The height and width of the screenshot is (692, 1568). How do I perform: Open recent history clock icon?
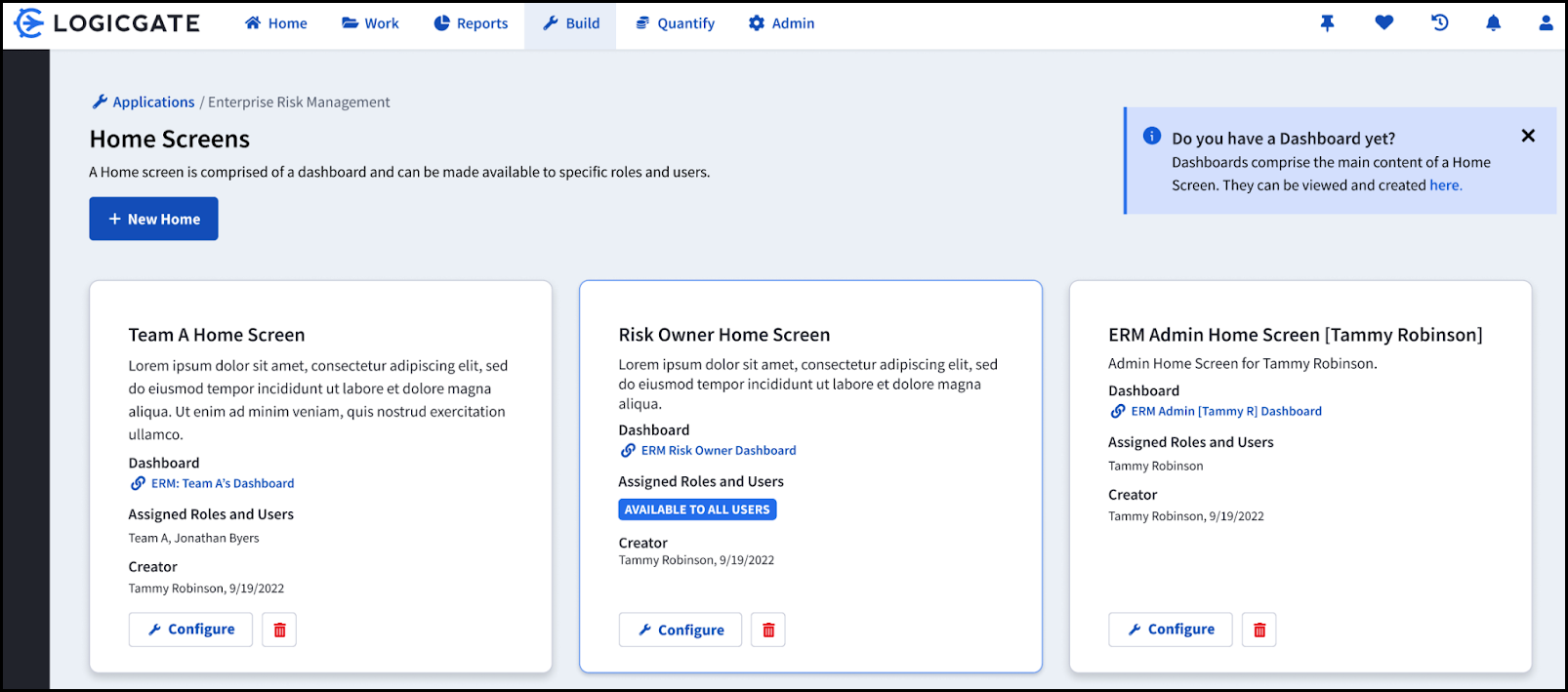coord(1439,22)
